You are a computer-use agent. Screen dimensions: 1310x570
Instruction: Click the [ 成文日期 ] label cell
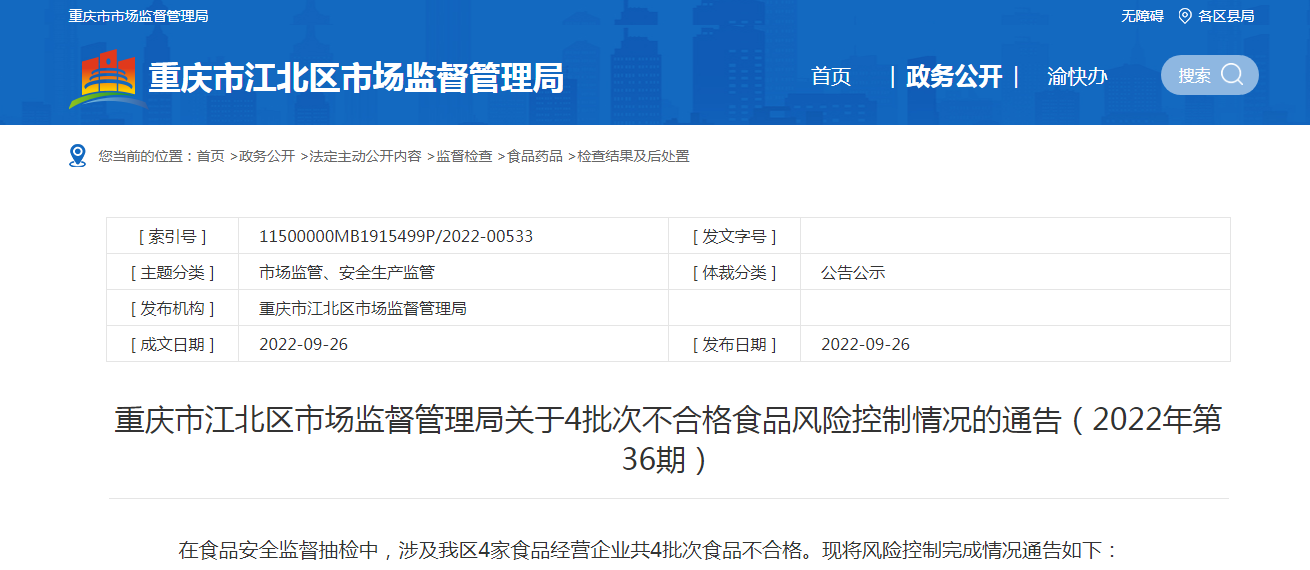[x=172, y=344]
